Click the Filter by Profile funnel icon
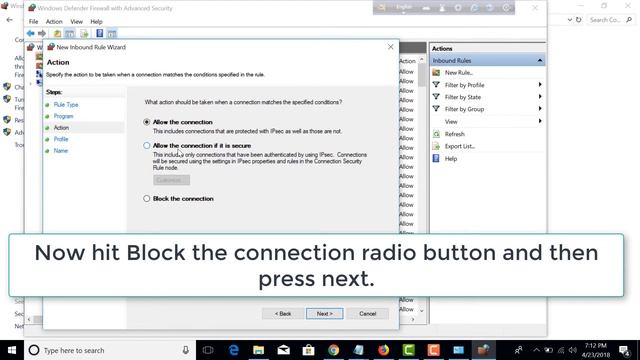The image size is (640, 360). [x=436, y=85]
